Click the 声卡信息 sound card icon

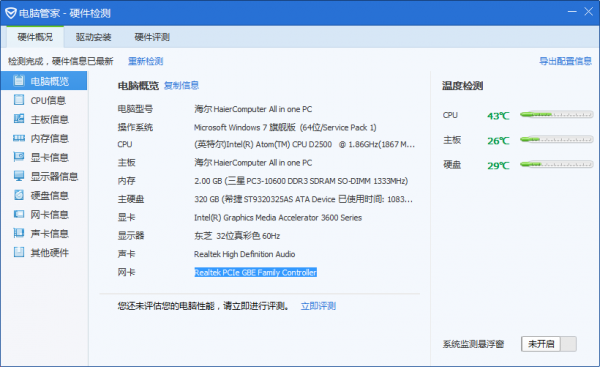coord(19,233)
